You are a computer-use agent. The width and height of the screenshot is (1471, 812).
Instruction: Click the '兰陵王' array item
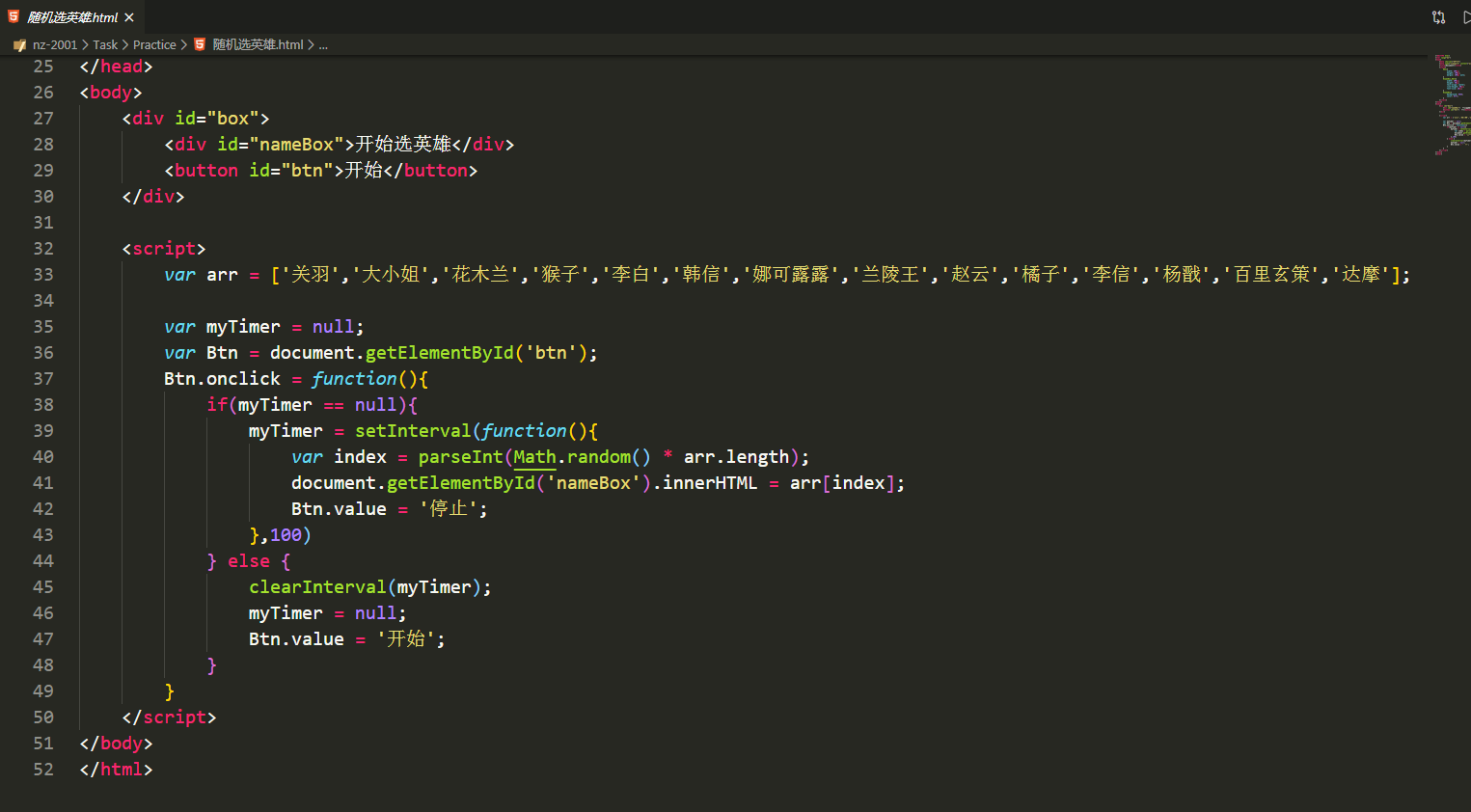tap(890, 275)
